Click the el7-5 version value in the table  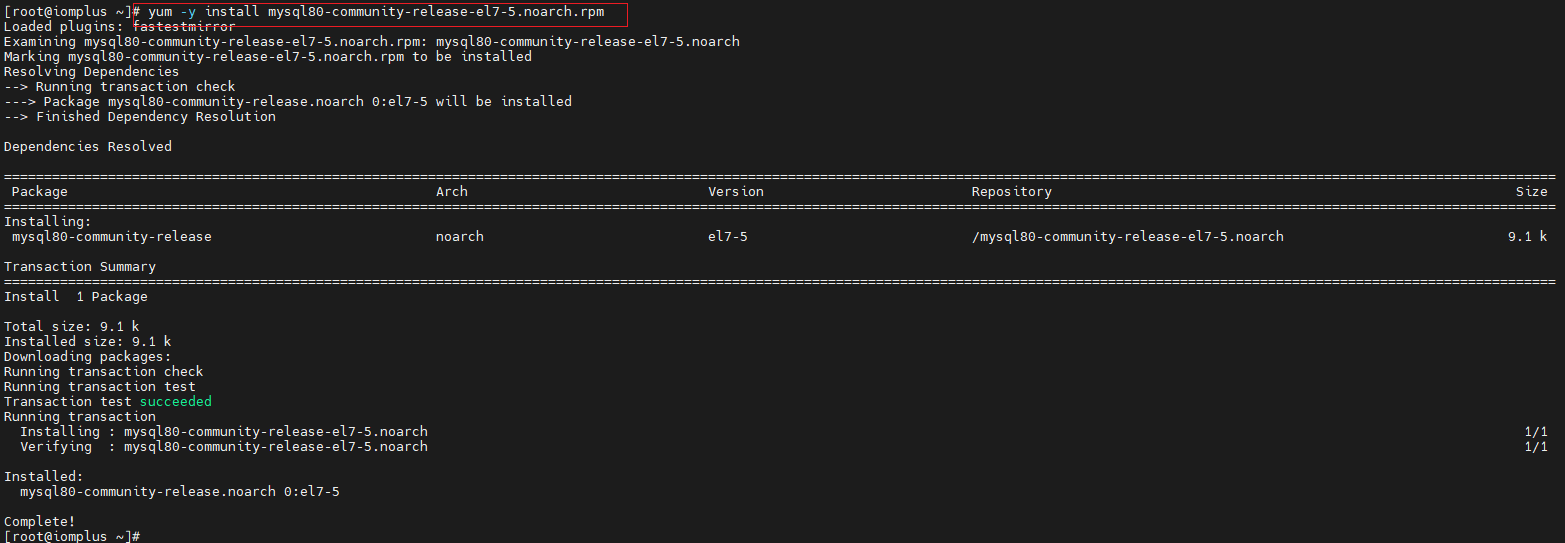(727, 237)
